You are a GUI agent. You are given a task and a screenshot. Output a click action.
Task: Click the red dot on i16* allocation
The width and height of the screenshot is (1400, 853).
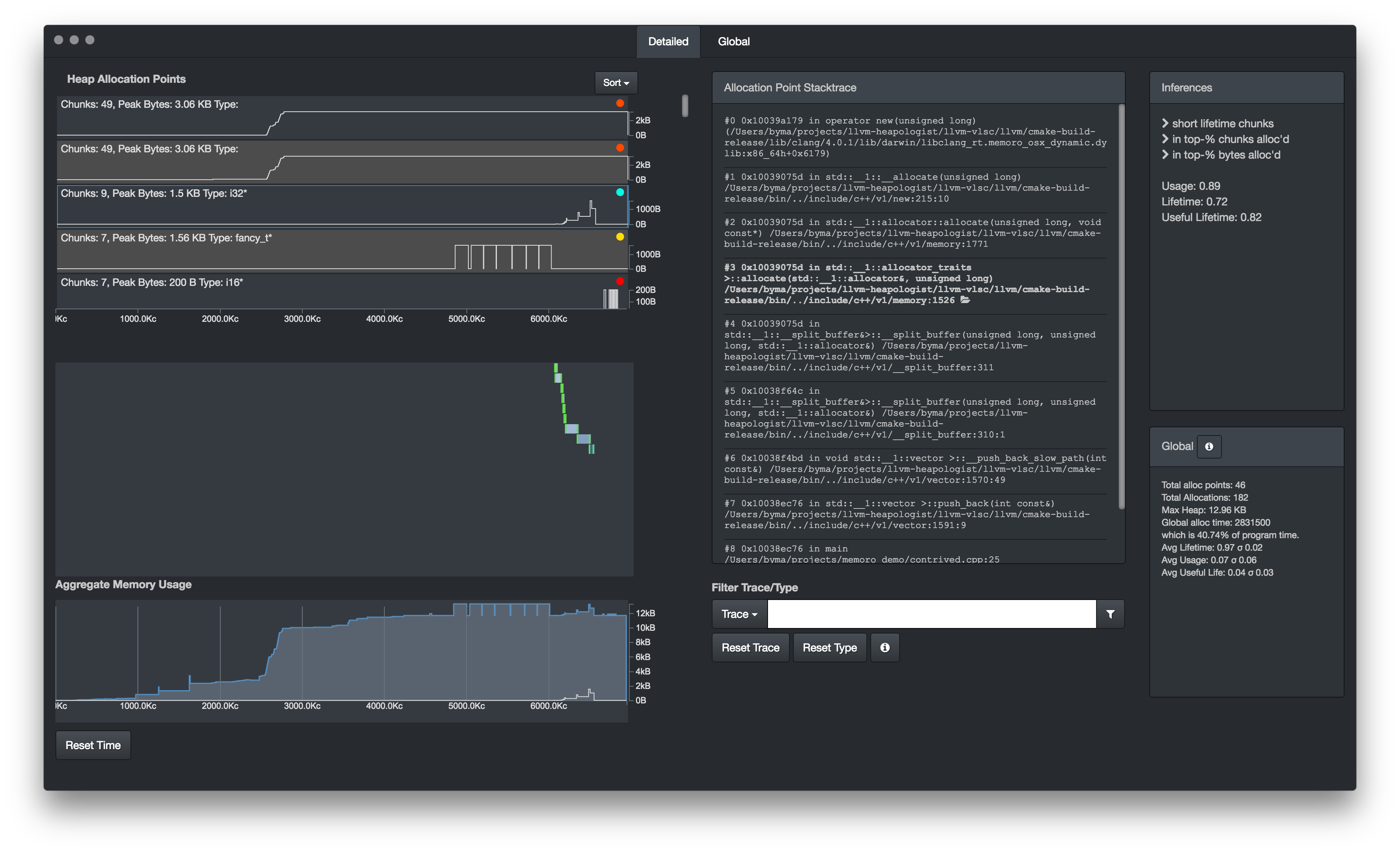[x=620, y=281]
